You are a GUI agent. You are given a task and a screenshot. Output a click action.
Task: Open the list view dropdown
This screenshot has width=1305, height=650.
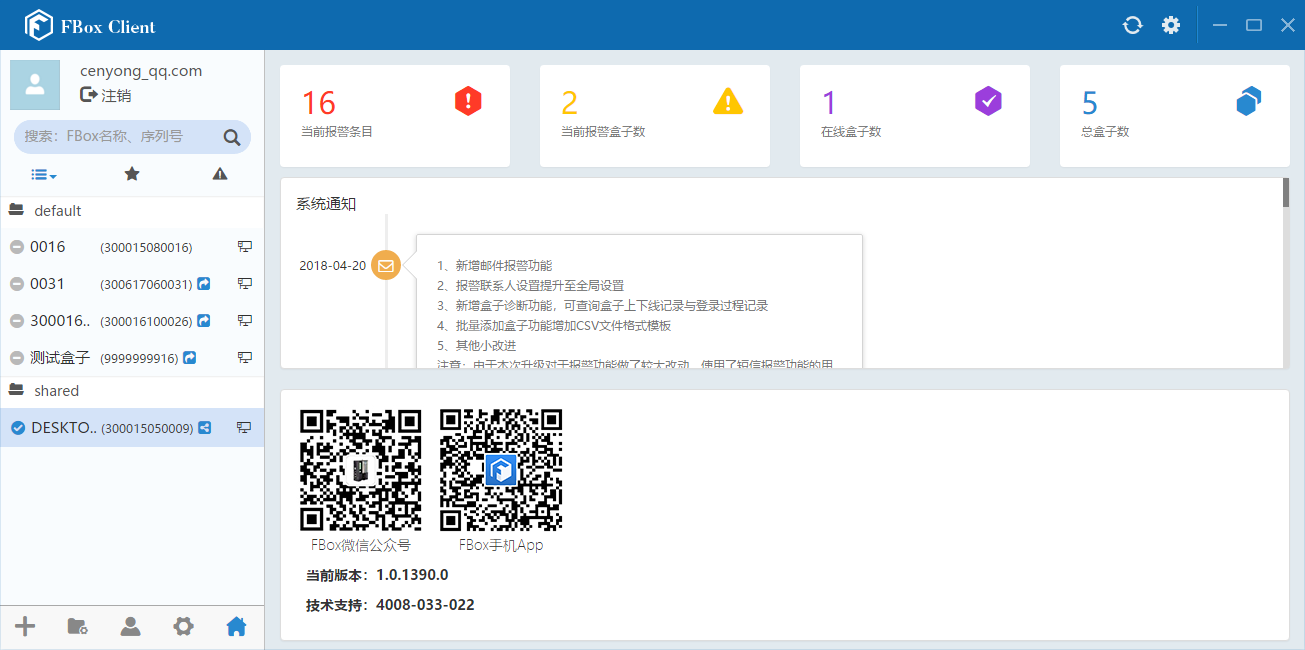43,174
